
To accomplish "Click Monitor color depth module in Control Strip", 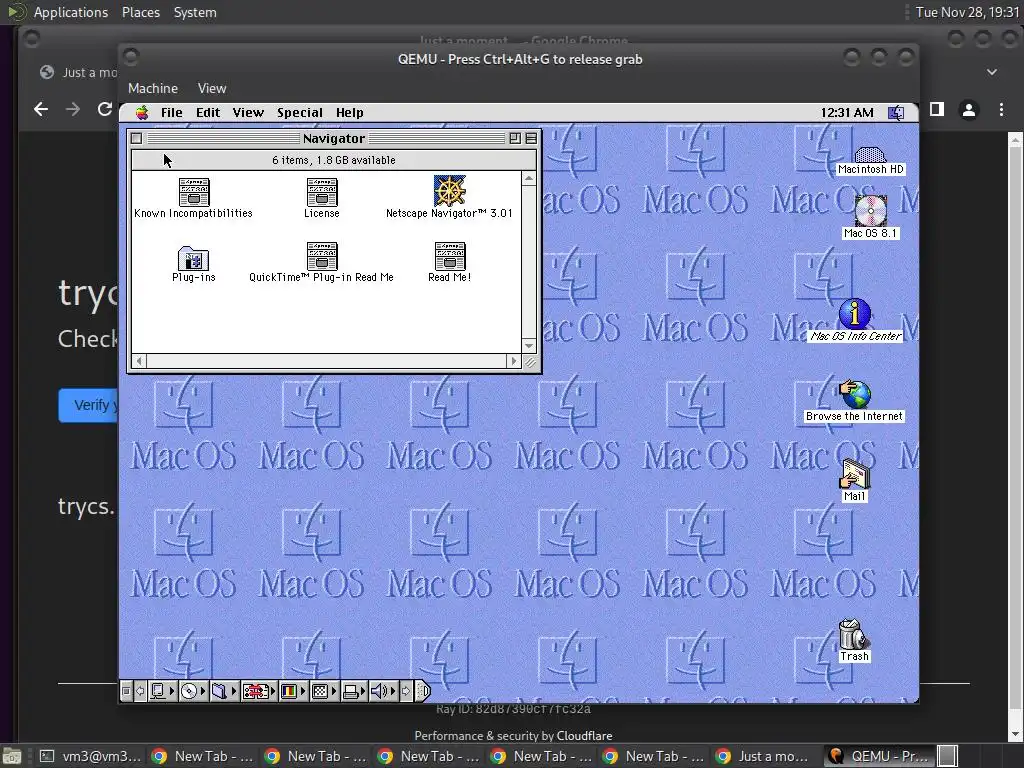I will pyautogui.click(x=289, y=691).
